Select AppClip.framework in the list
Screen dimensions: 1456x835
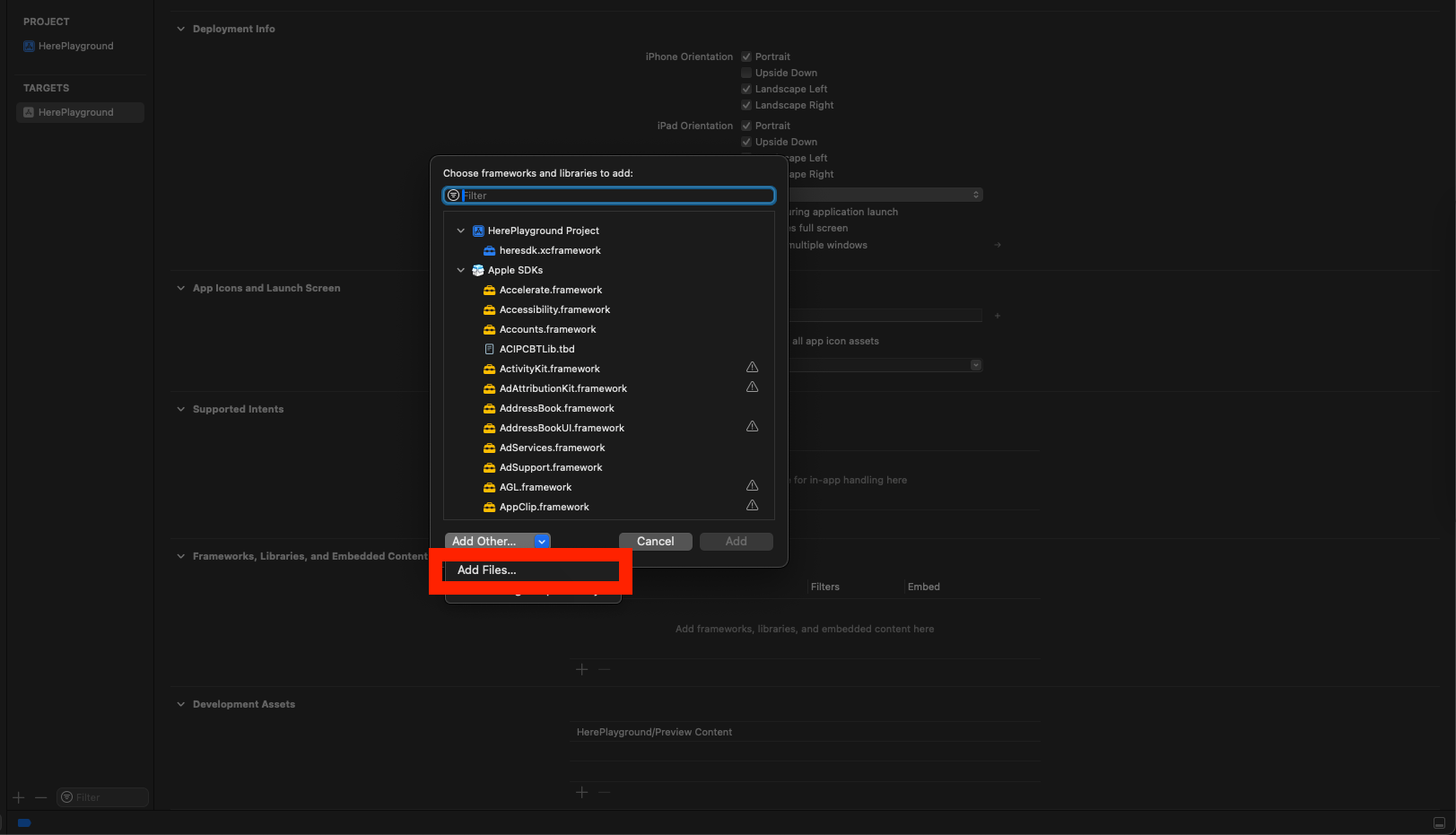pyautogui.click(x=609, y=507)
